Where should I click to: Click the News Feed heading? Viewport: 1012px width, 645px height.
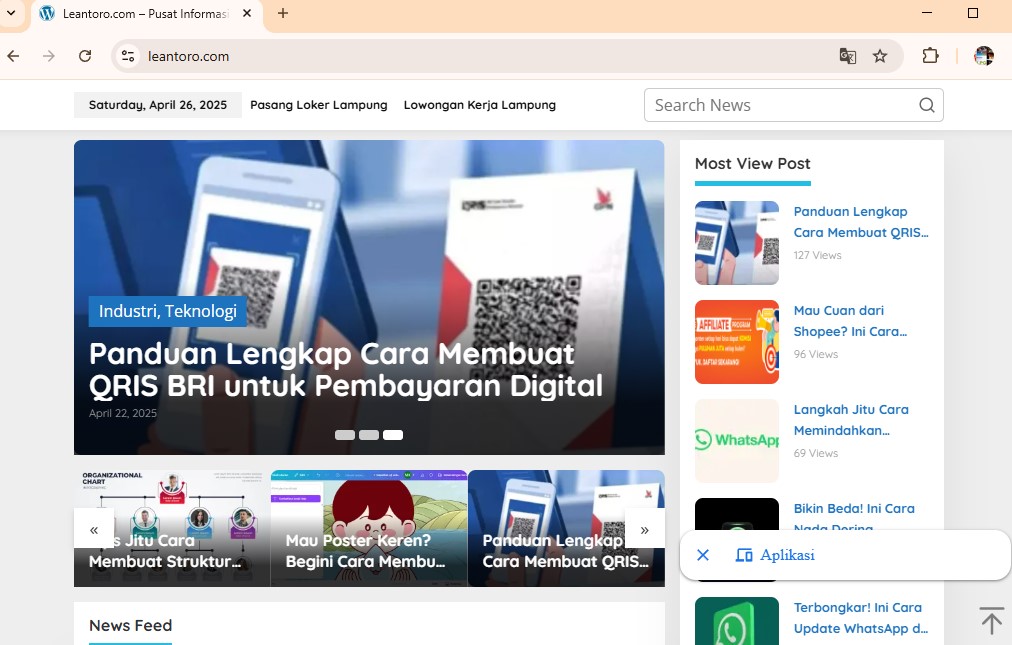(130, 626)
